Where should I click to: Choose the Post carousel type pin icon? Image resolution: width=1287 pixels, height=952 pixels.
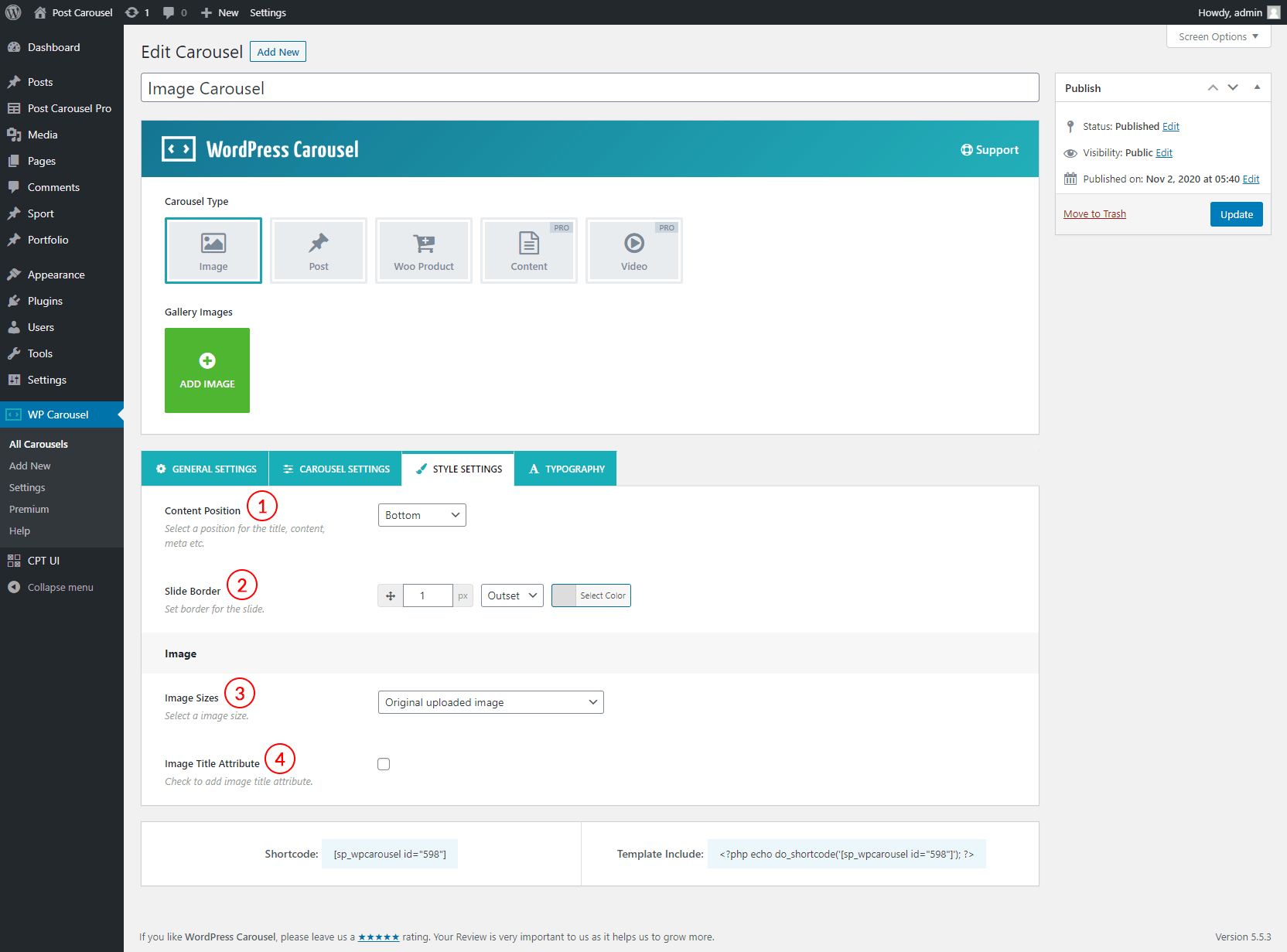click(319, 244)
